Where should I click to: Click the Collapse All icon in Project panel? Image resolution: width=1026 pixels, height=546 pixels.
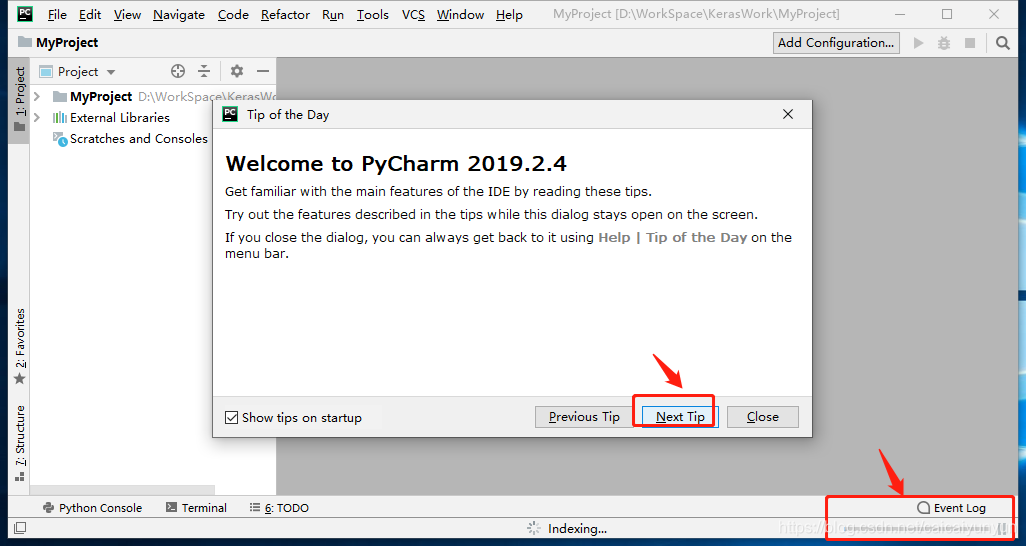pos(204,71)
